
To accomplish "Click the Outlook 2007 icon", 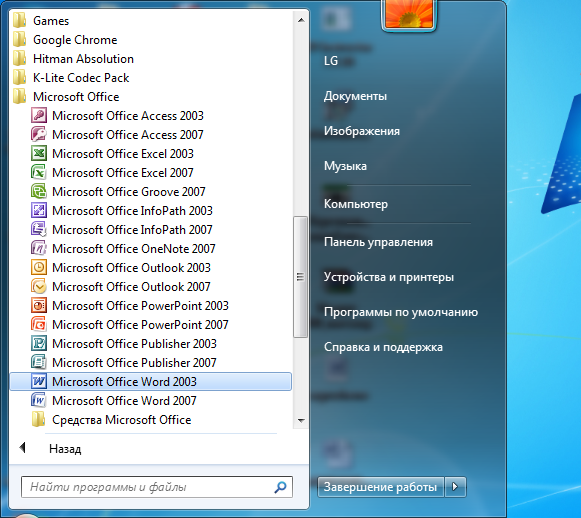I will coord(39,286).
